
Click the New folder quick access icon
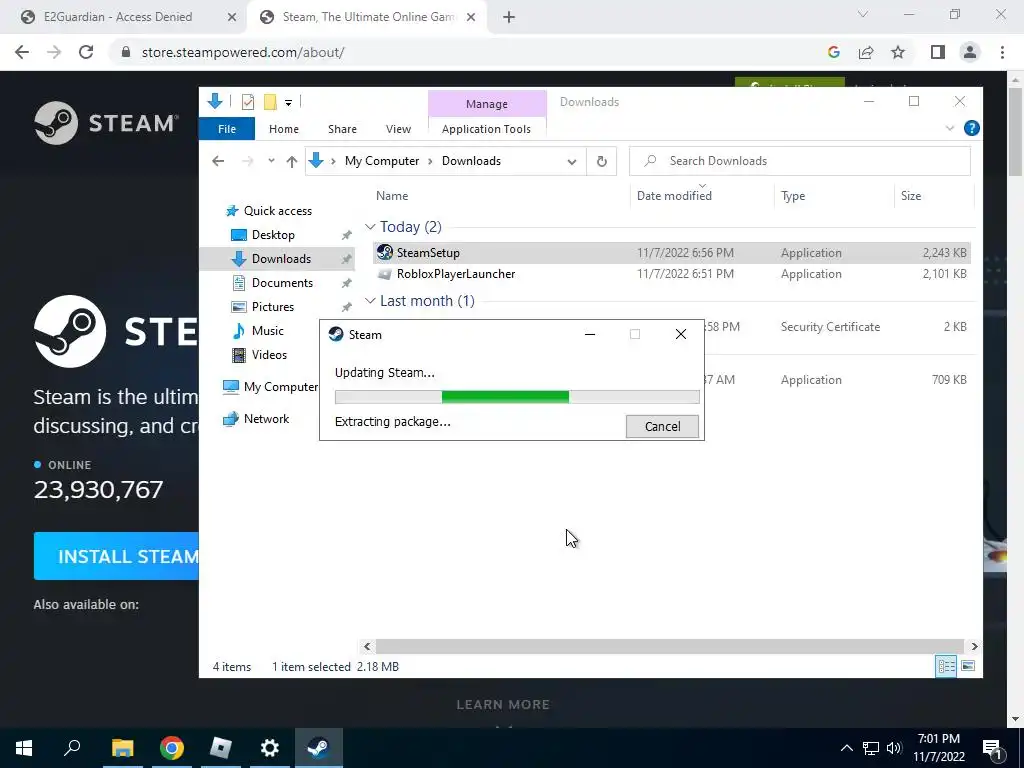pyautogui.click(x=270, y=102)
